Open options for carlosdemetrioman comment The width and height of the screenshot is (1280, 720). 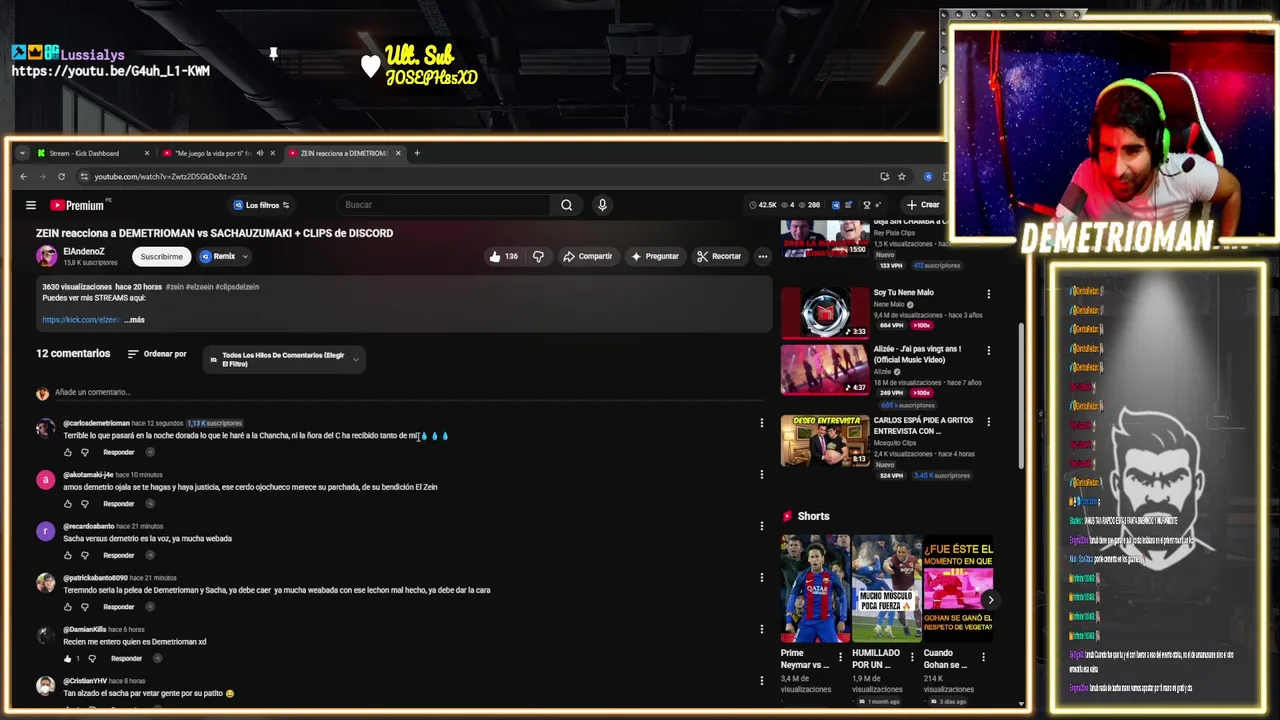point(761,423)
